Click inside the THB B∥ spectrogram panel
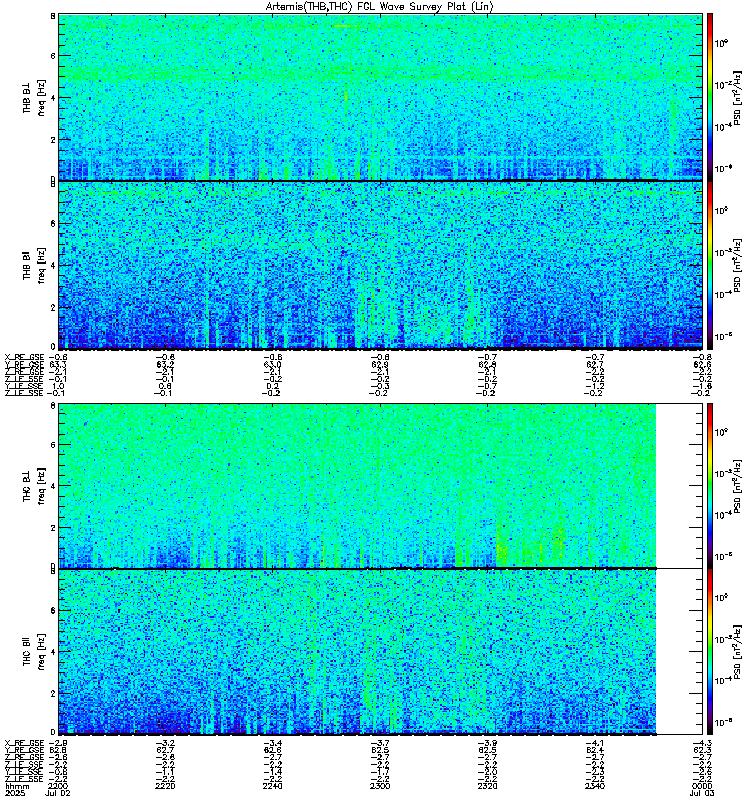Viewport: 750px width, 800px height. pos(380,265)
